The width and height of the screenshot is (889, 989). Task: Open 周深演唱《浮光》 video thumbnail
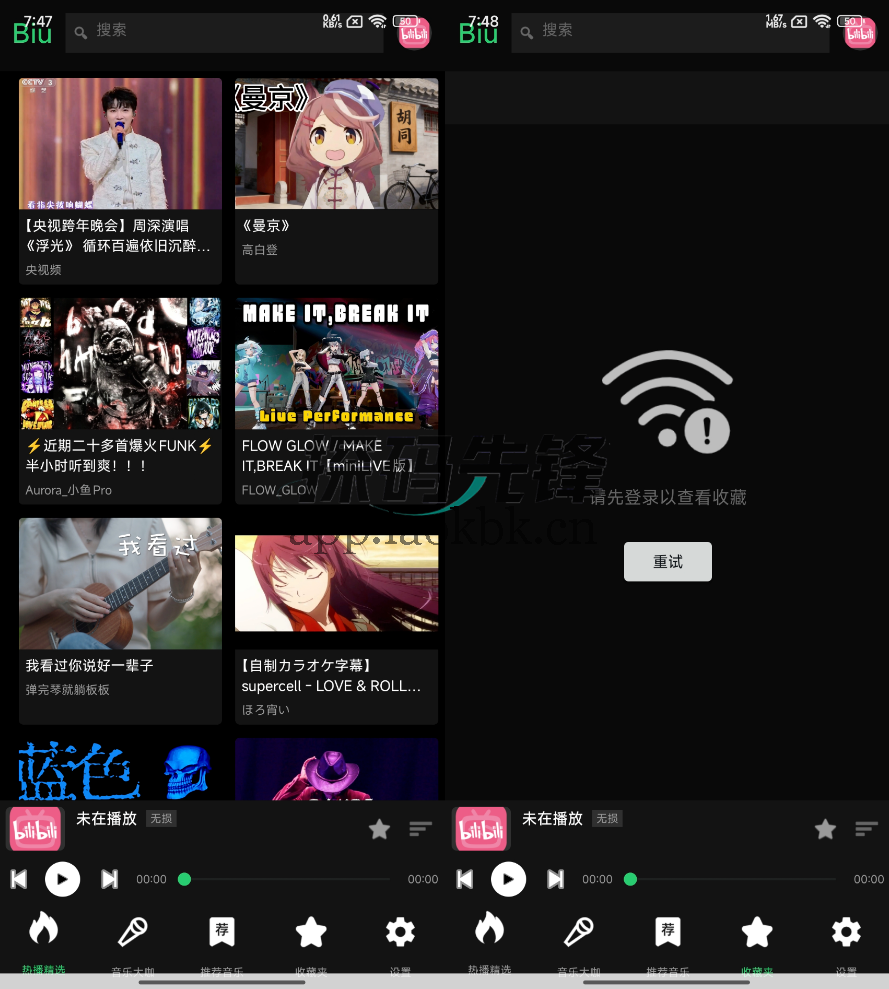[120, 144]
